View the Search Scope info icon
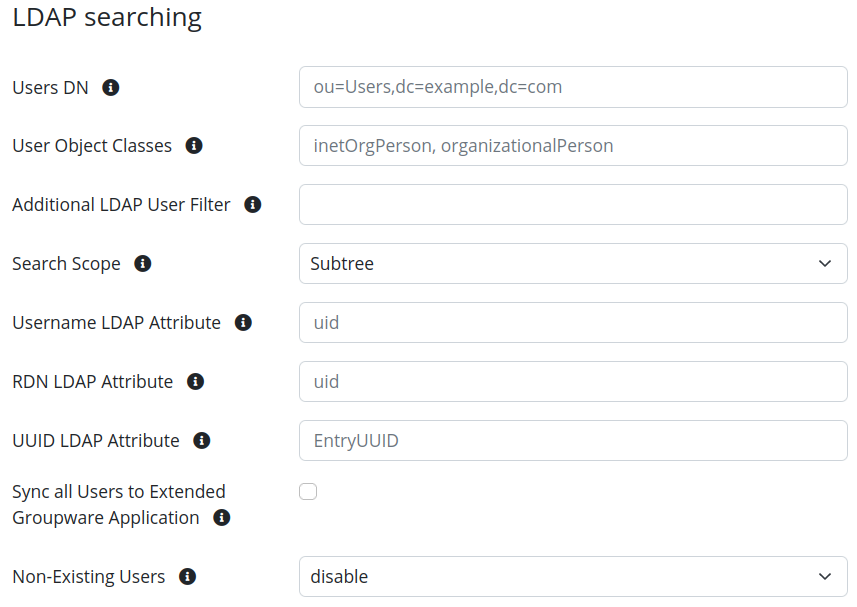 tap(143, 263)
